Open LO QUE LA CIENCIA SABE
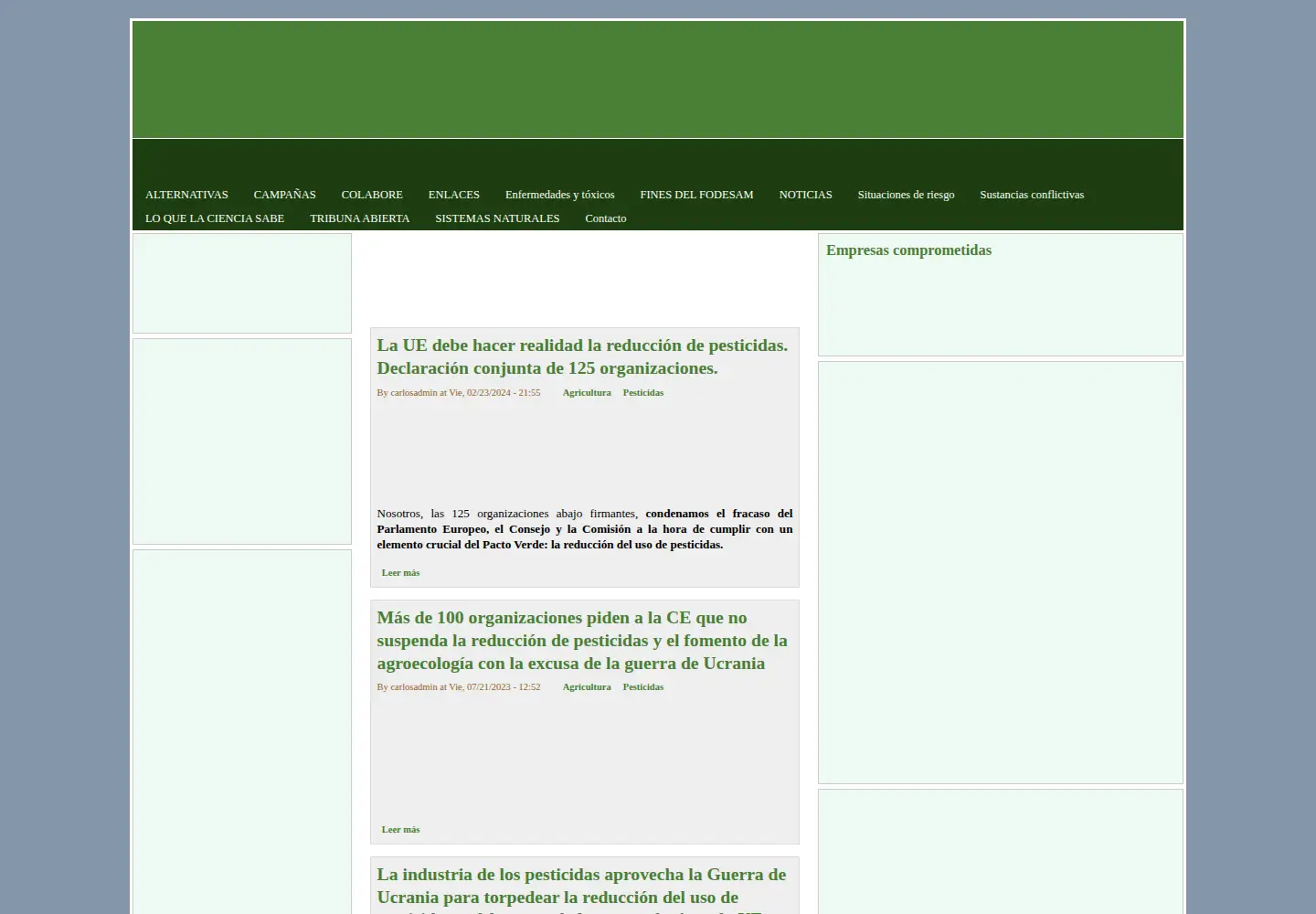Viewport: 1316px width, 914px height. coord(215,218)
